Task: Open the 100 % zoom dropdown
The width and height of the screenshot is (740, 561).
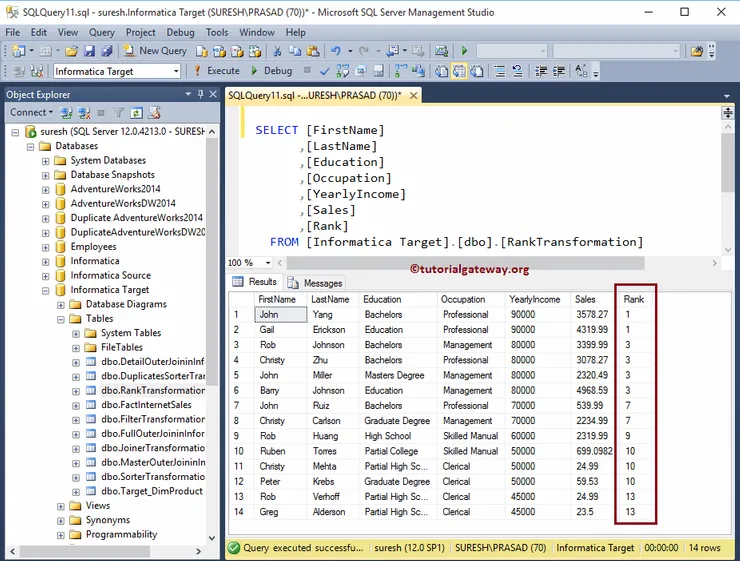Action: click(268, 263)
